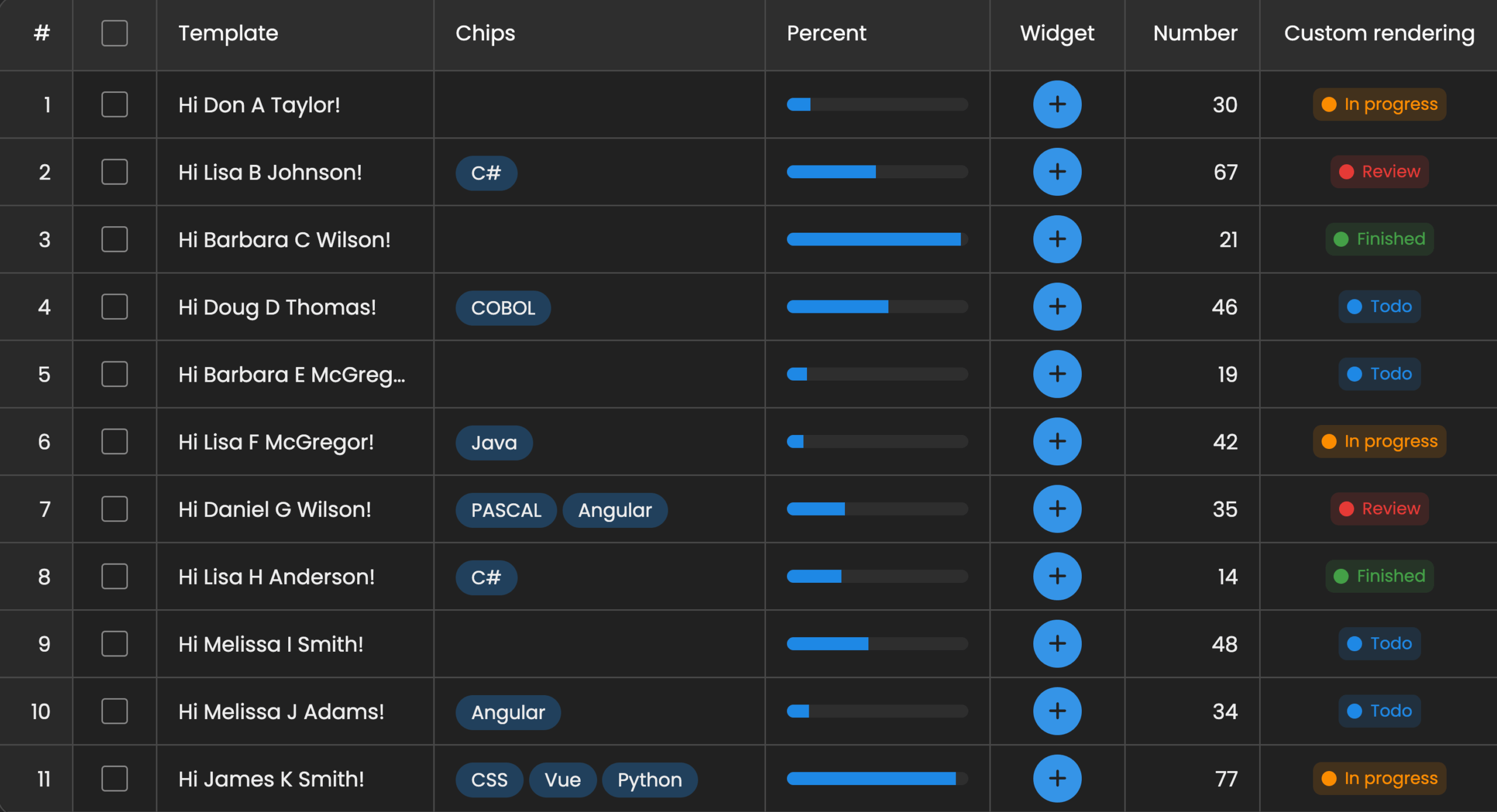Click the progress bar in row 3
Viewport: 1497px width, 812px height.
(x=877, y=239)
